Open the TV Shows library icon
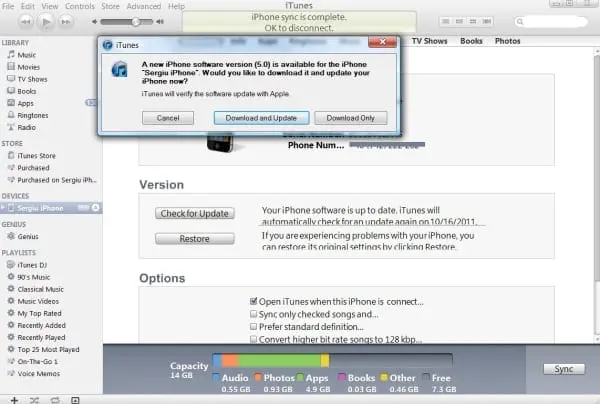Screen dimensions: 600x404 pyautogui.click(x=11, y=79)
